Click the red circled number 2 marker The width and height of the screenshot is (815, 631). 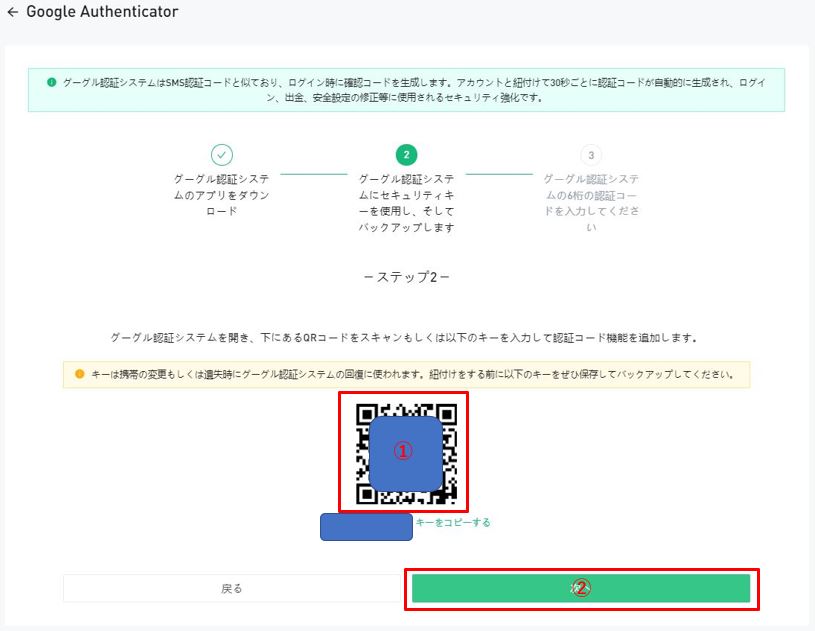pos(581,589)
